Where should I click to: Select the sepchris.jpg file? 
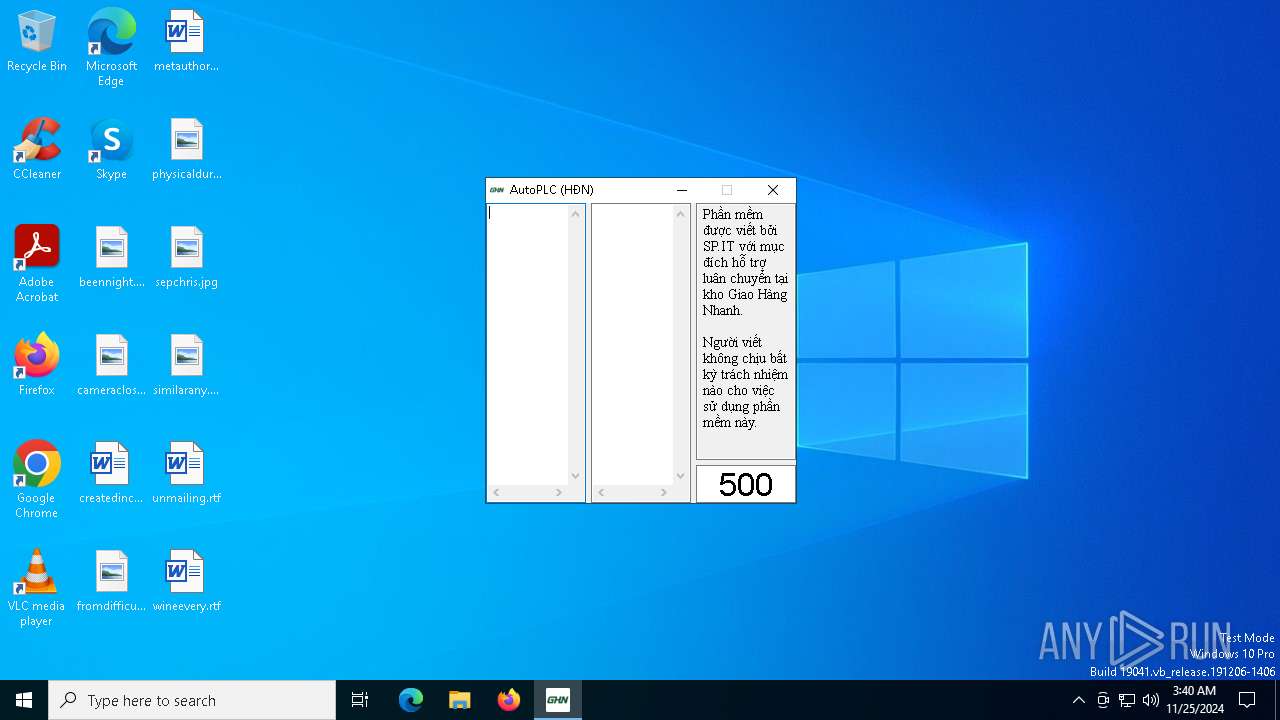click(x=186, y=257)
